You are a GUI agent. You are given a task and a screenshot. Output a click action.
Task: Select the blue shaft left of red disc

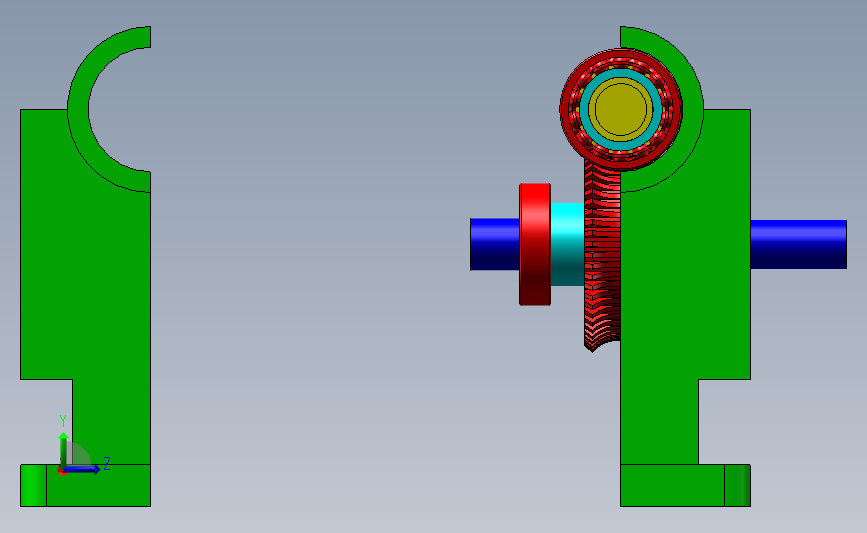click(x=494, y=244)
